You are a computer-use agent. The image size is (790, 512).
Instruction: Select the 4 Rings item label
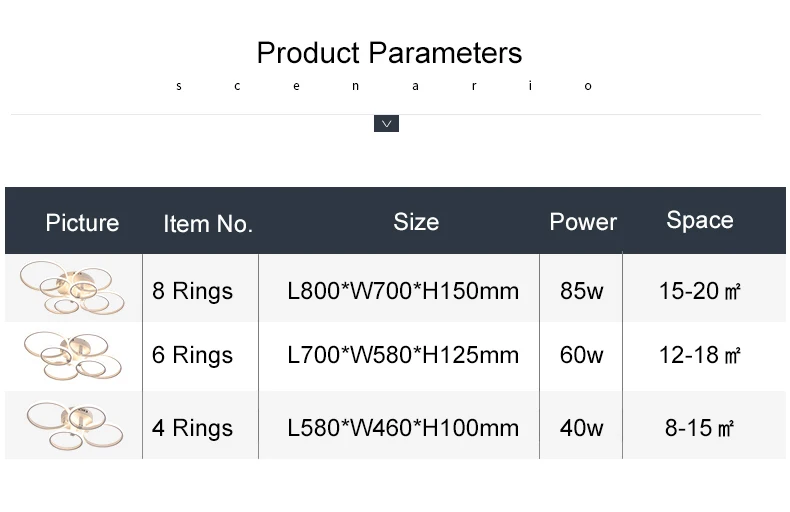[x=192, y=428]
